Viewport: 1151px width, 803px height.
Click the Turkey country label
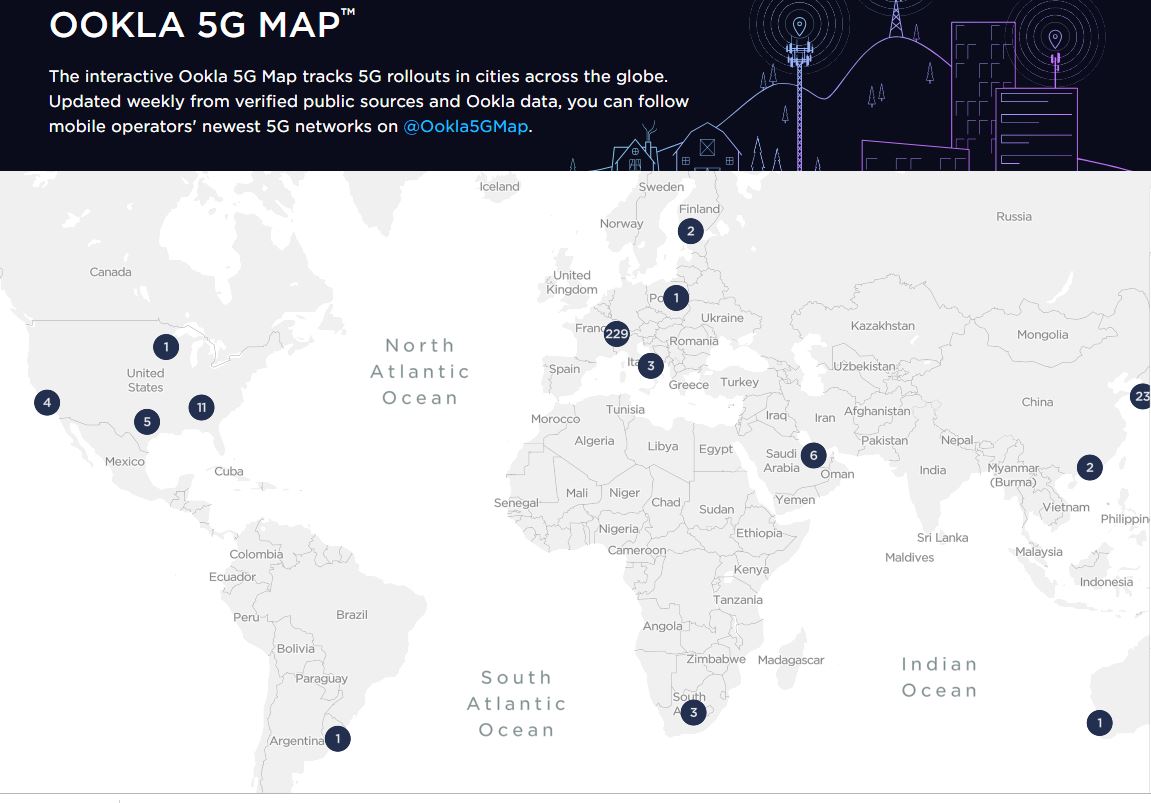(x=739, y=382)
